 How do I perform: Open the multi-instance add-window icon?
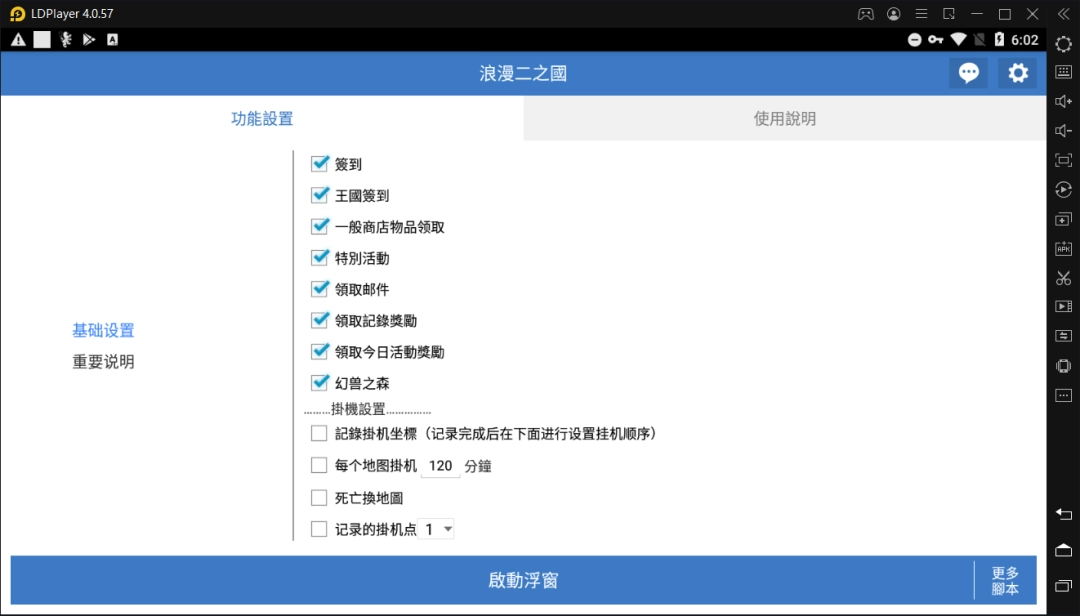pyautogui.click(x=1063, y=219)
